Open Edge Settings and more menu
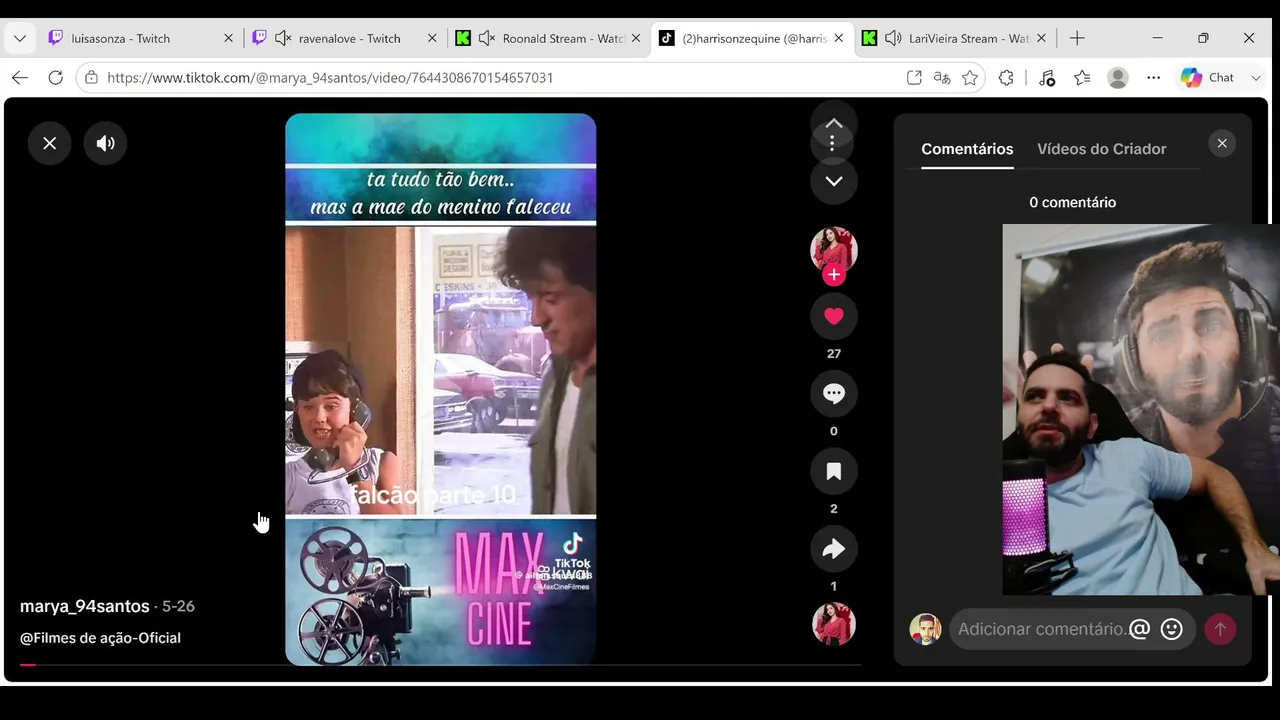This screenshot has width=1280, height=720. point(1154,77)
